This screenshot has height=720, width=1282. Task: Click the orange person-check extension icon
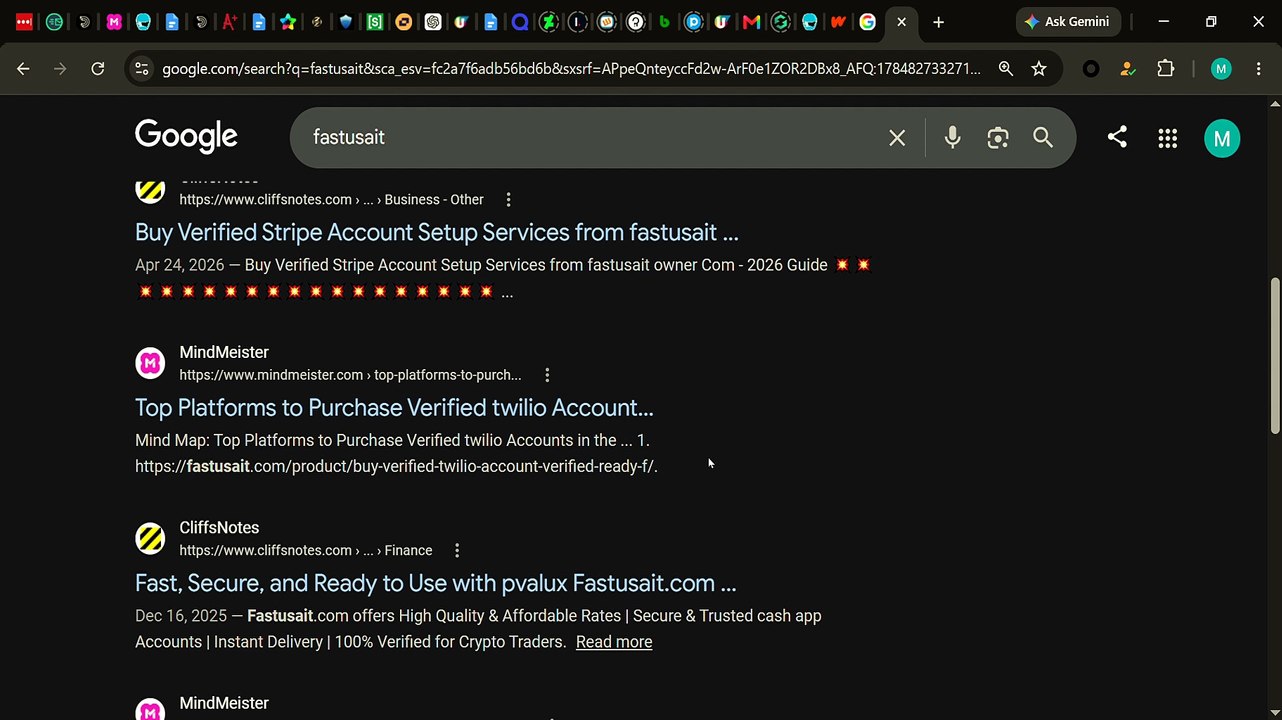coord(1128,68)
